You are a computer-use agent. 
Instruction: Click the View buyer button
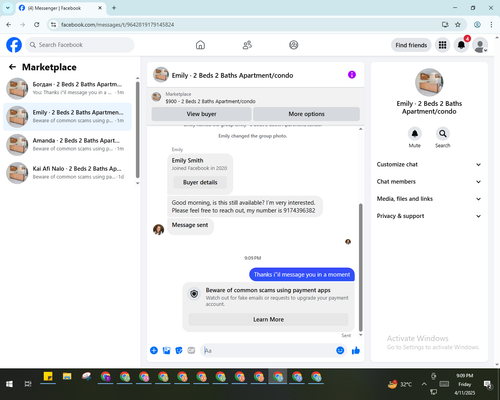pyautogui.click(x=201, y=114)
